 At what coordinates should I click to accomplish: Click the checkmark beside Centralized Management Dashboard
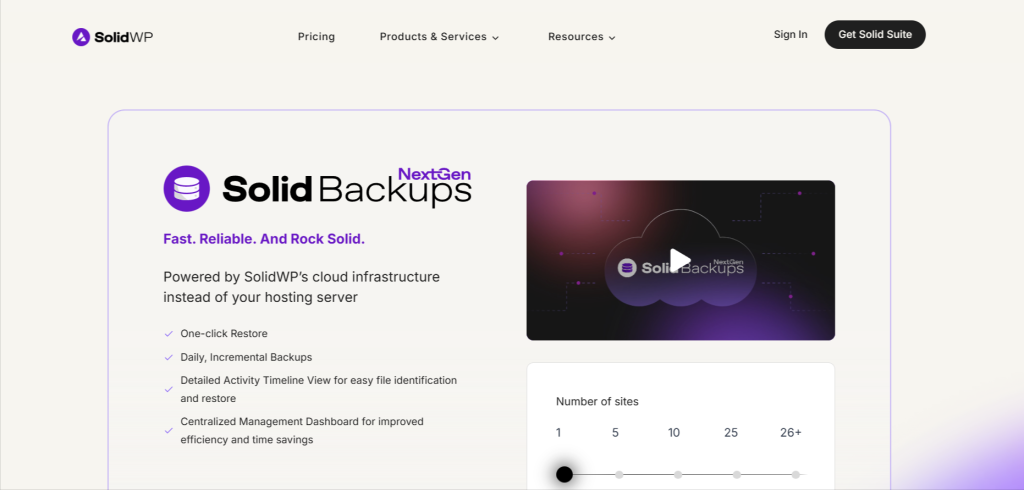(168, 431)
